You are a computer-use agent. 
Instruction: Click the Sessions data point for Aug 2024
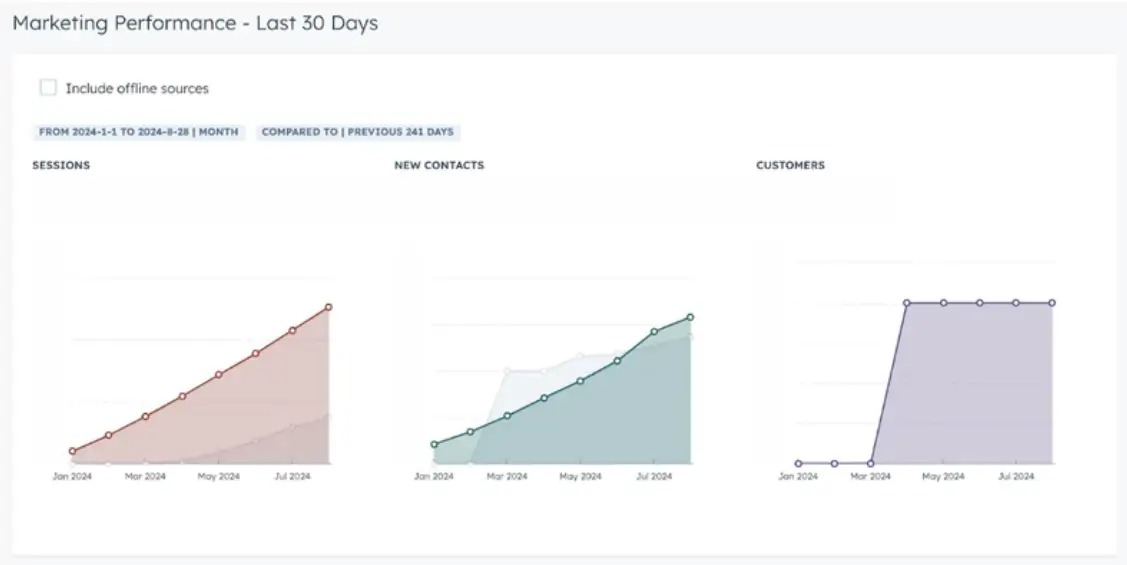click(329, 307)
